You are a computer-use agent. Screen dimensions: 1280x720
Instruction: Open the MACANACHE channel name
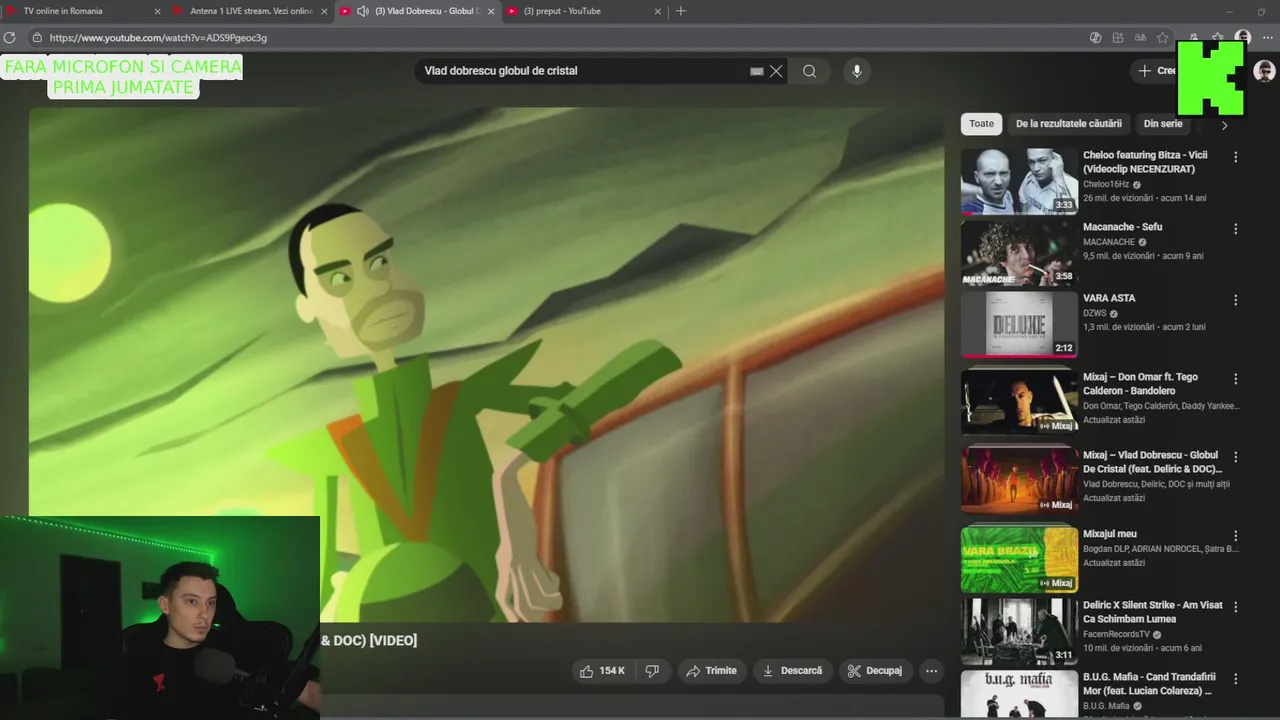click(x=1109, y=242)
